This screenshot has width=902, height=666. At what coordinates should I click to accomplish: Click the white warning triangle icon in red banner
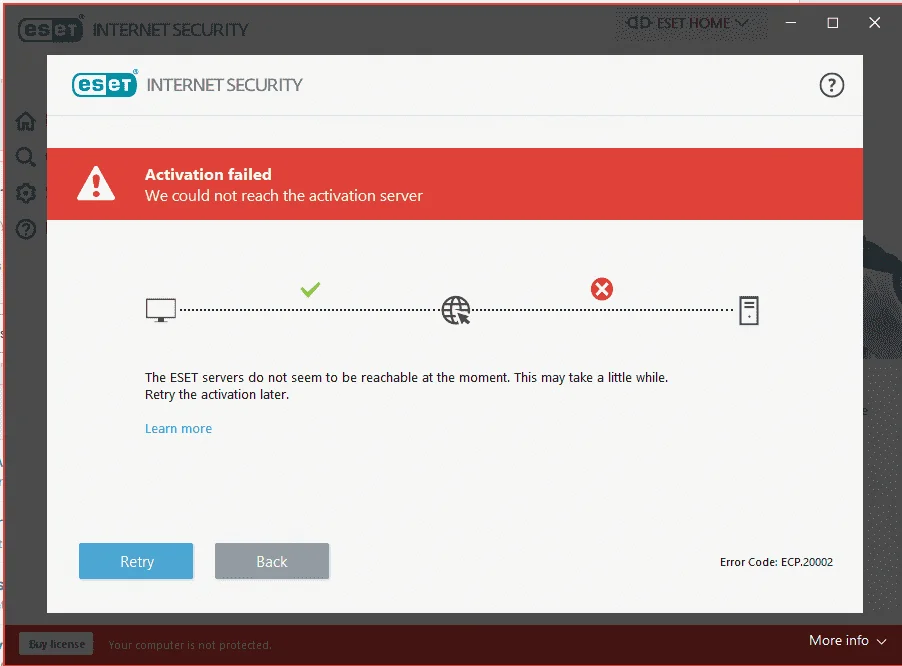click(96, 183)
